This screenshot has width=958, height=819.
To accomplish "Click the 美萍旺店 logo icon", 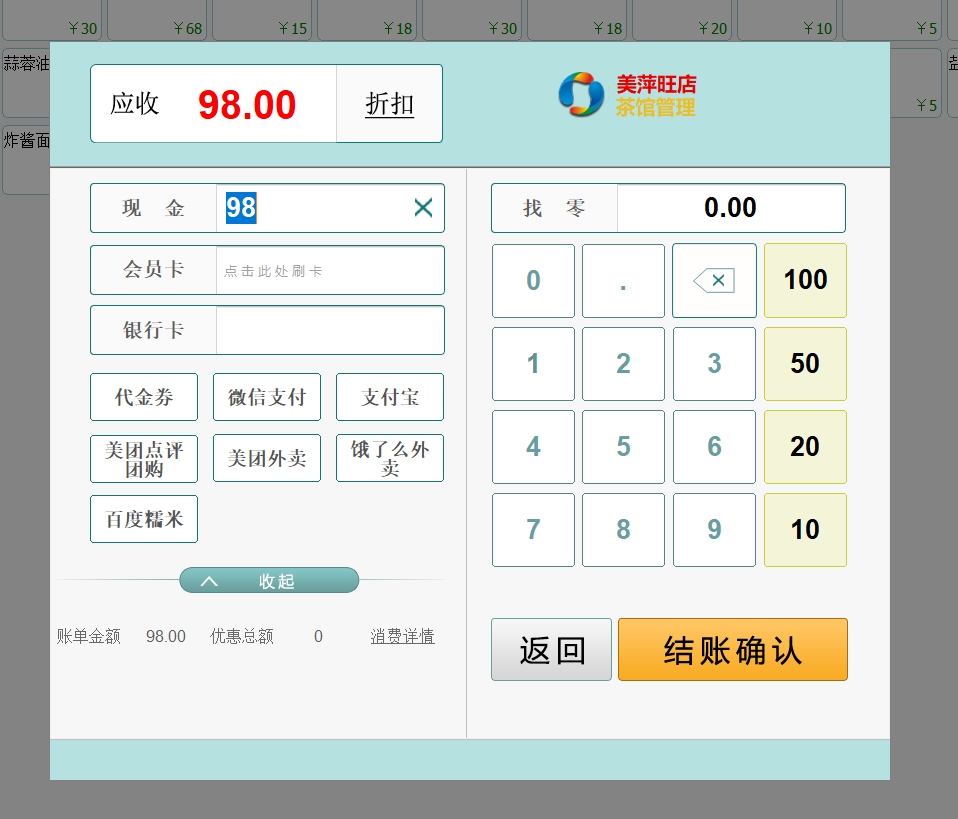I will [x=580, y=95].
